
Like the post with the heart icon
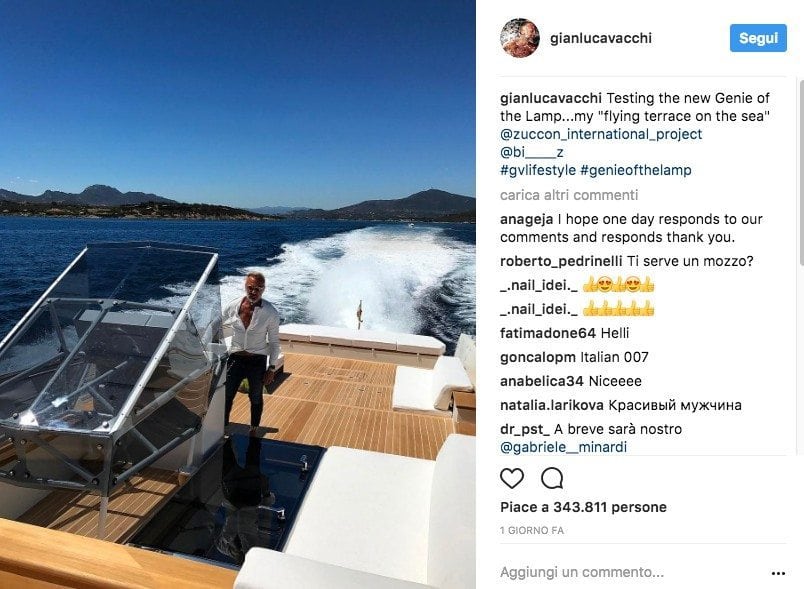512,478
